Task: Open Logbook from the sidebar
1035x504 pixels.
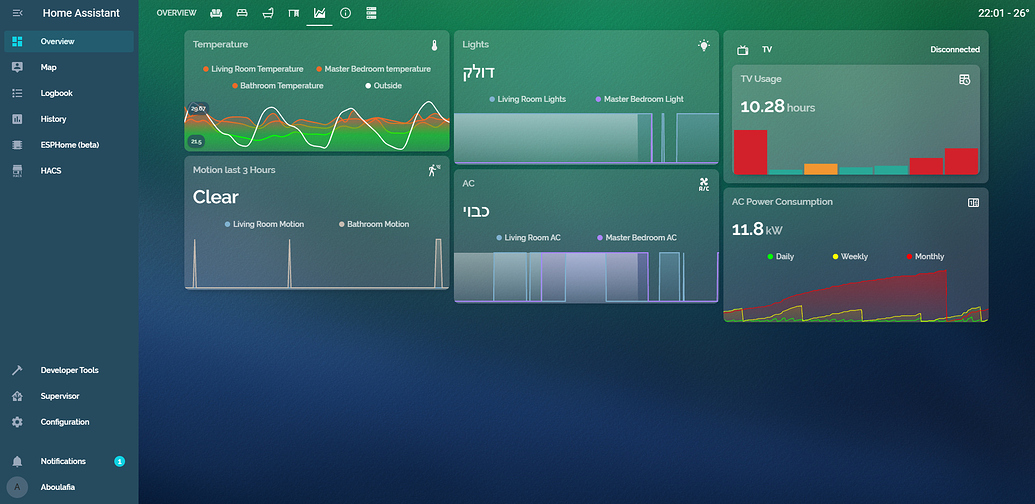Action: [x=56, y=93]
